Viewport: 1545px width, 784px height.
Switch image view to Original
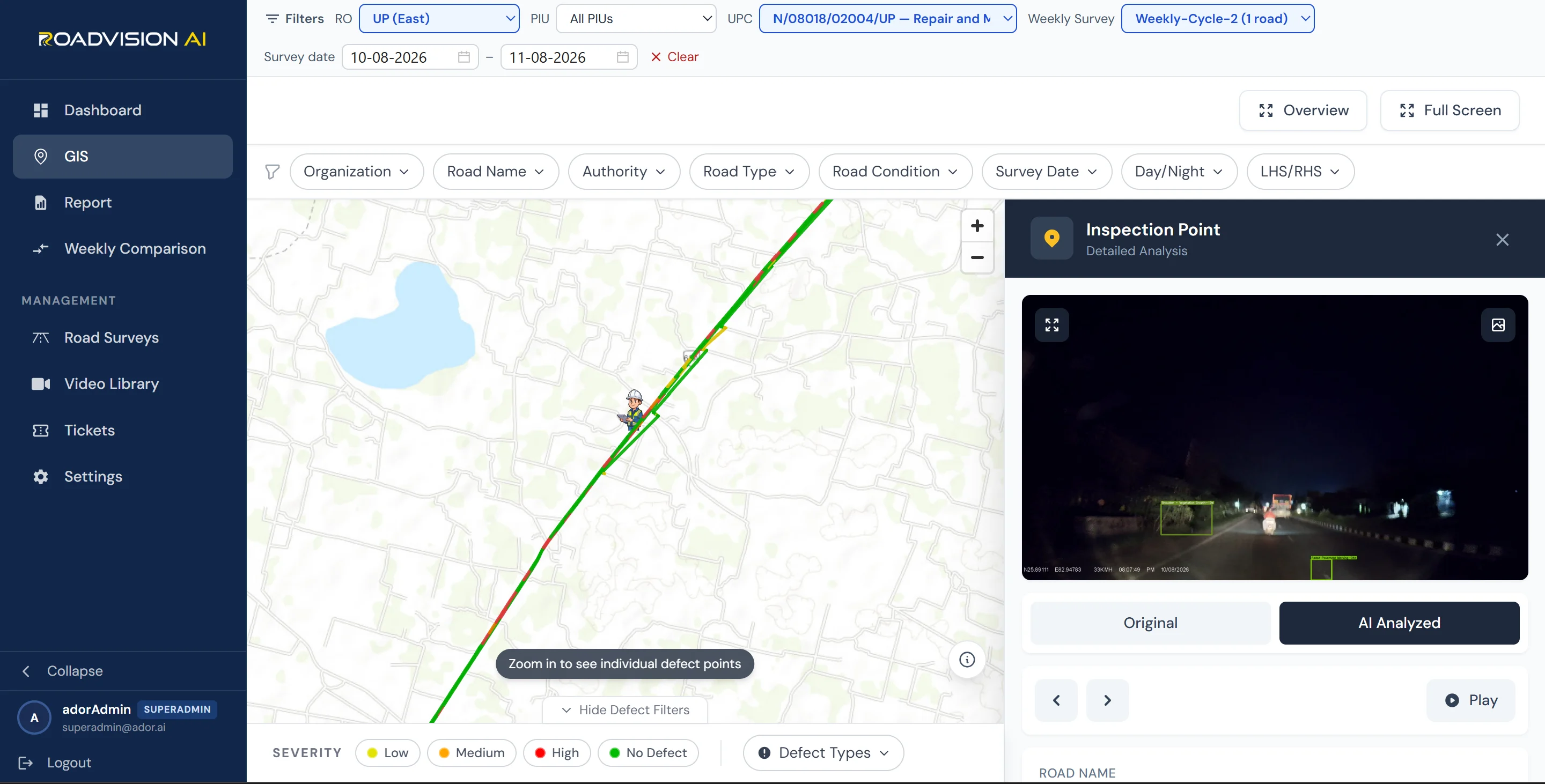(1150, 623)
